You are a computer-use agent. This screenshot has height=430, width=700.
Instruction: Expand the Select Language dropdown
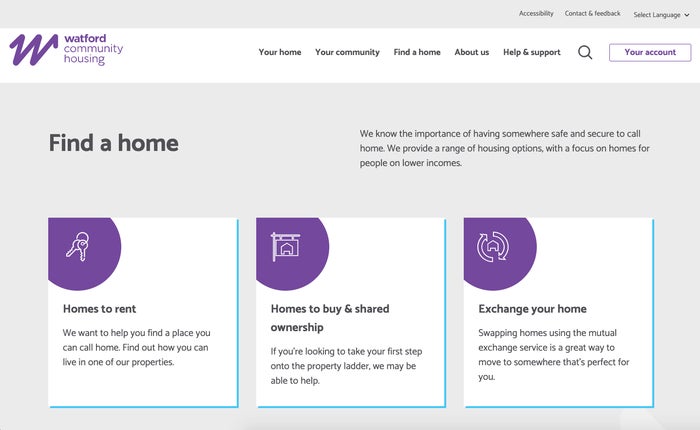pos(661,15)
